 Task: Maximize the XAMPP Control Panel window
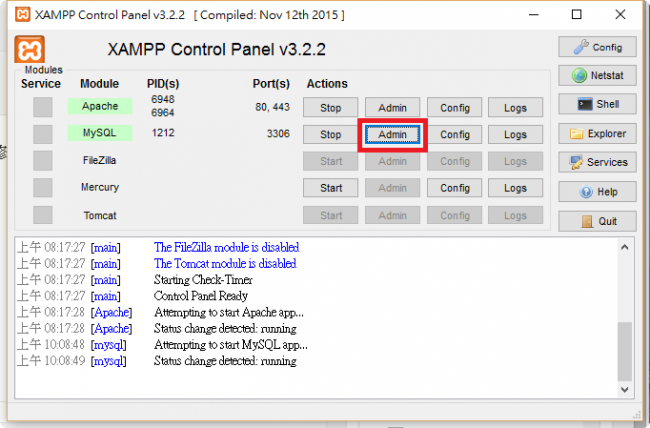pos(576,15)
